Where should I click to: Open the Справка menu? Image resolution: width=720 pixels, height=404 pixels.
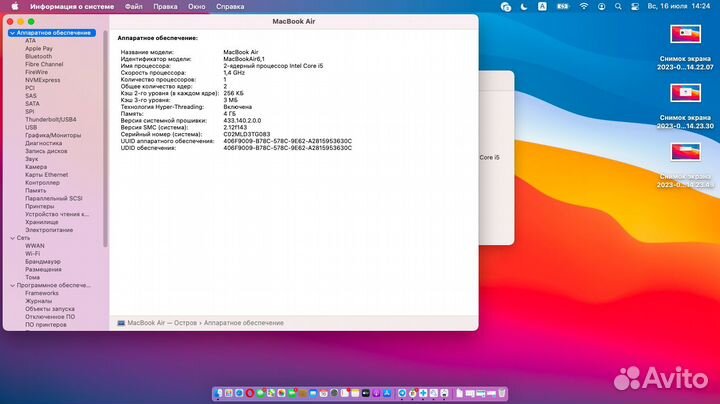coord(230,6)
